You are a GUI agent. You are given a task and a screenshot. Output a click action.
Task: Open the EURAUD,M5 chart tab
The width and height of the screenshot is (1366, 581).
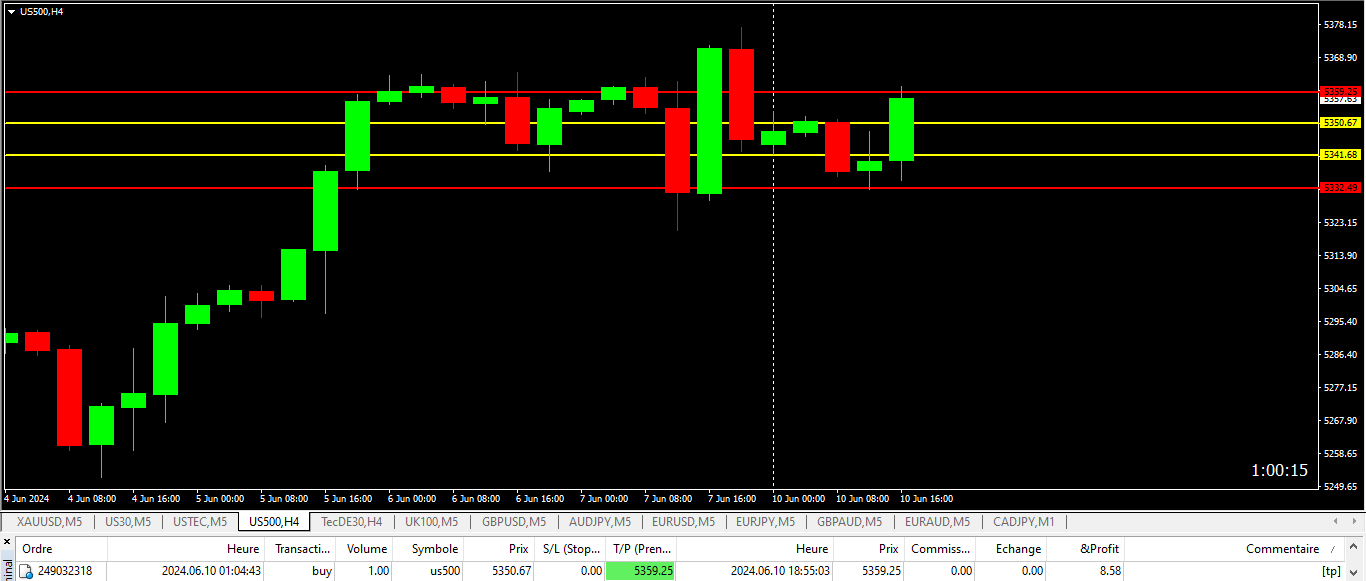tap(937, 522)
